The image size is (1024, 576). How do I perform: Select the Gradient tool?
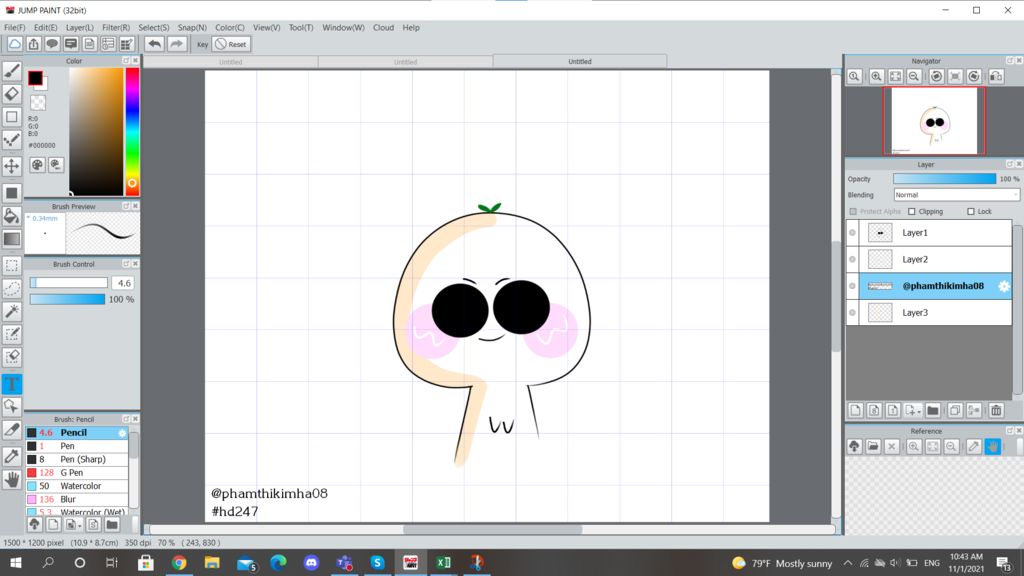[12, 239]
